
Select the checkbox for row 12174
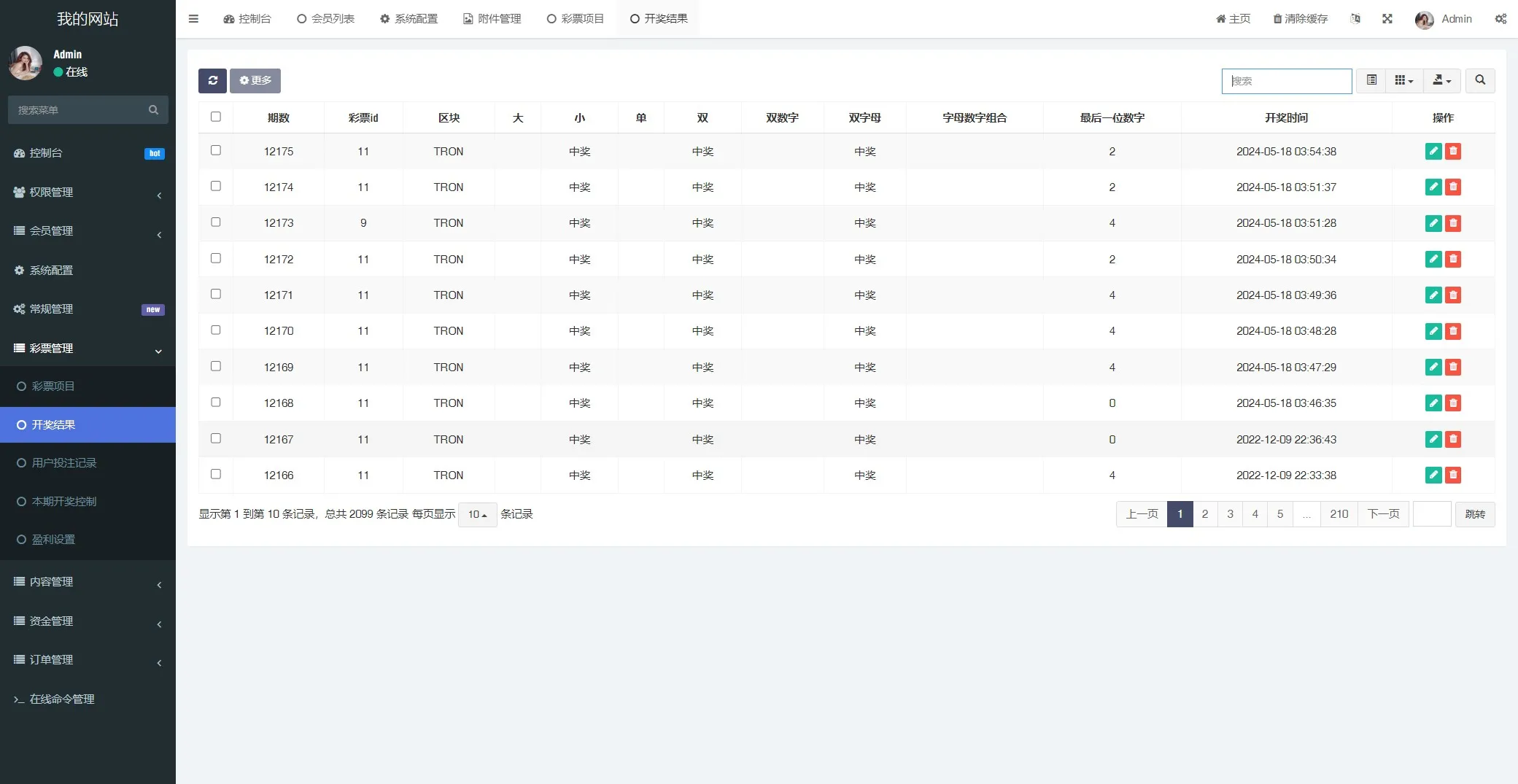pyautogui.click(x=216, y=186)
